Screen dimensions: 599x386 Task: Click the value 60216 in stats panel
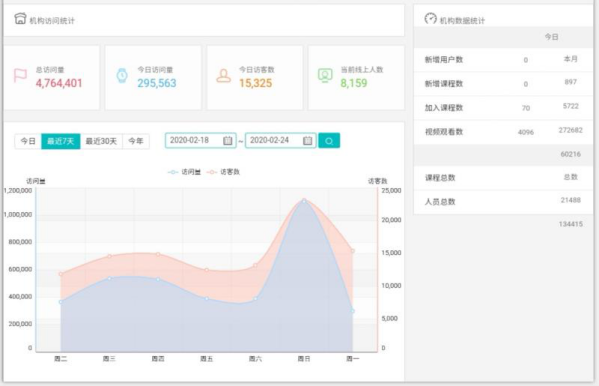[x=570, y=154]
